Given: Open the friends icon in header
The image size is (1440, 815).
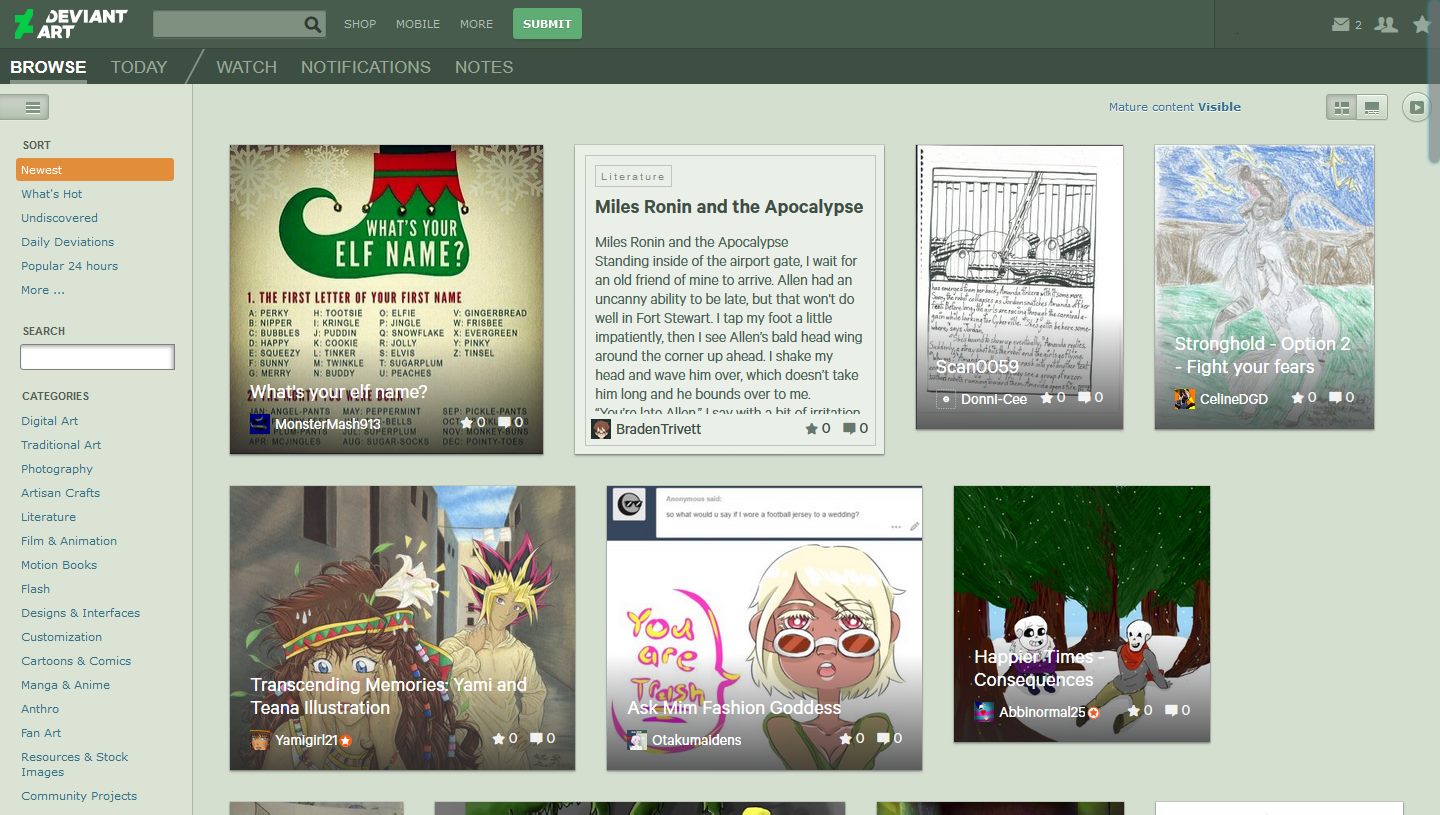Looking at the screenshot, I should pos(1386,24).
